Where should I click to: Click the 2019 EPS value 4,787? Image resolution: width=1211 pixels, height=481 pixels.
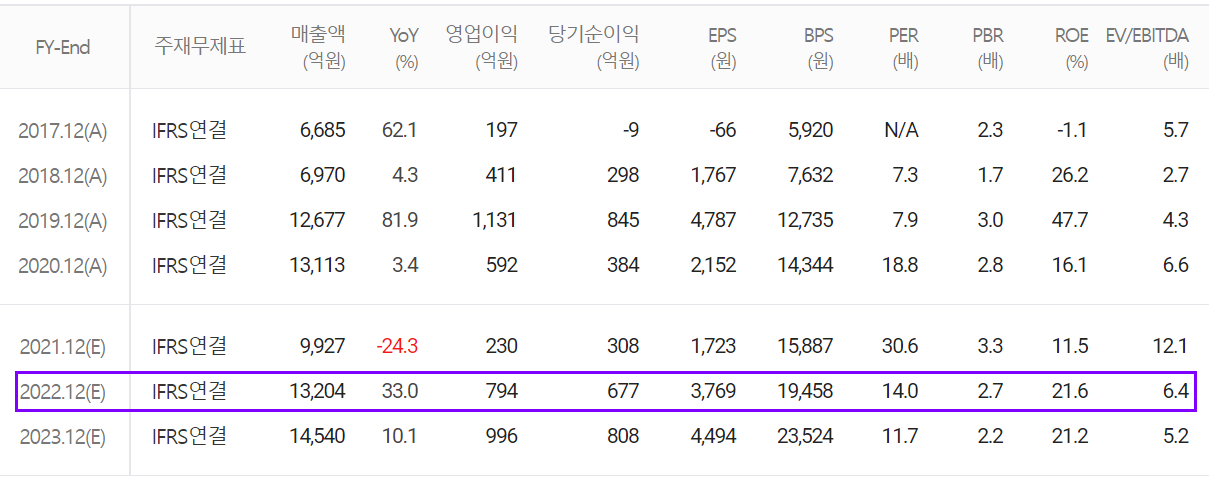(714, 221)
